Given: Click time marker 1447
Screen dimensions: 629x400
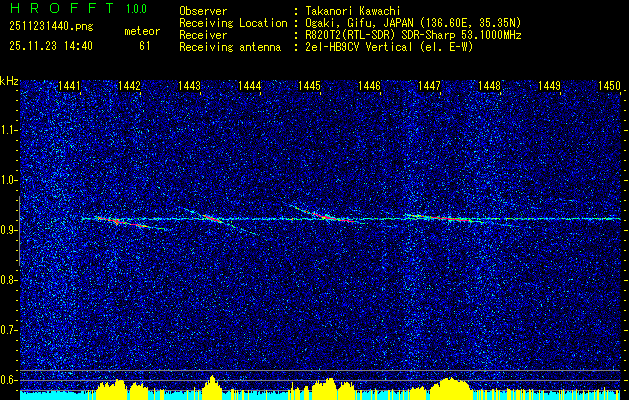Looking at the screenshot, I should point(429,85).
